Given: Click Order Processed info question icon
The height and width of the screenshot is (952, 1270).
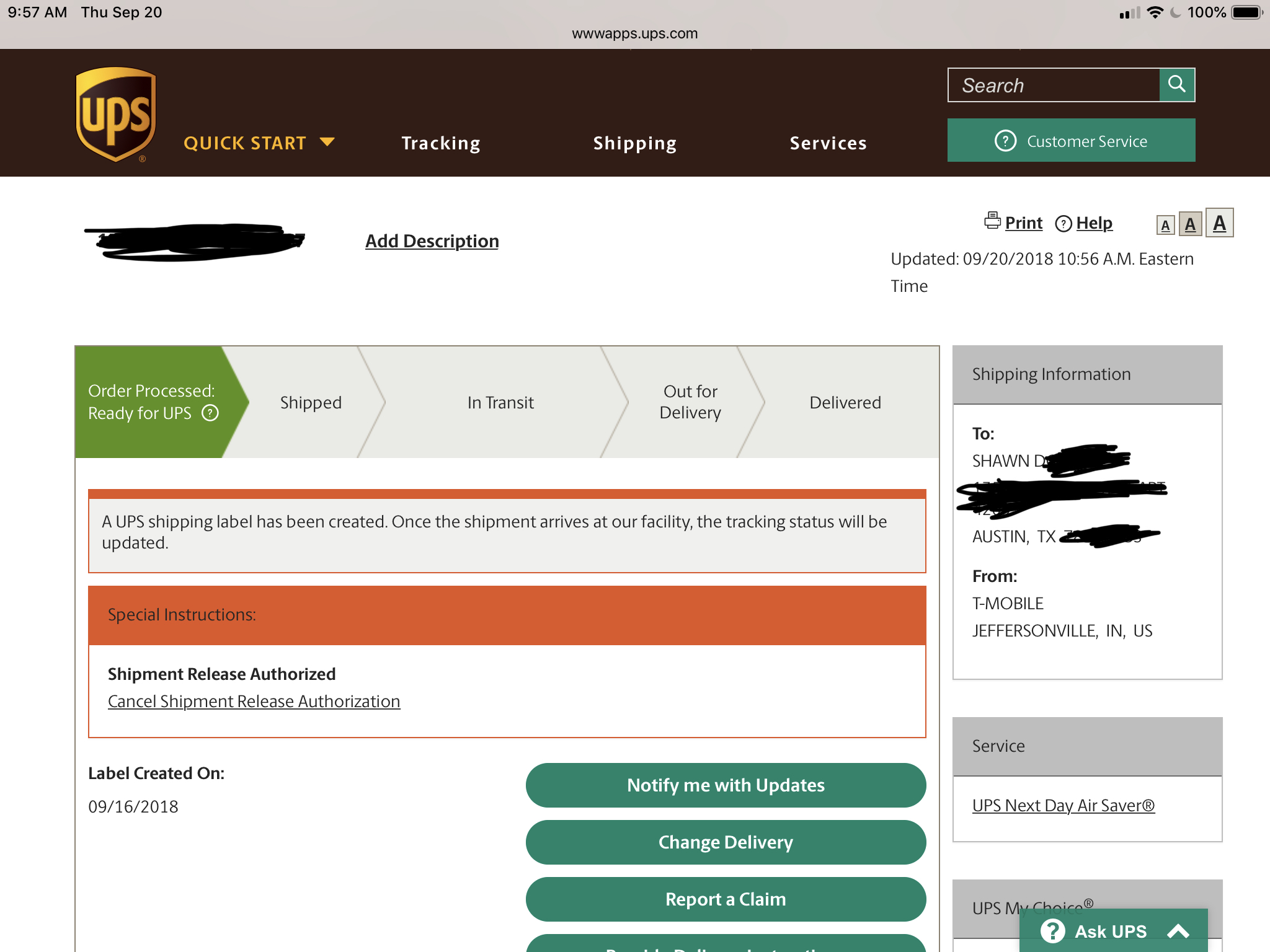Looking at the screenshot, I should [210, 413].
